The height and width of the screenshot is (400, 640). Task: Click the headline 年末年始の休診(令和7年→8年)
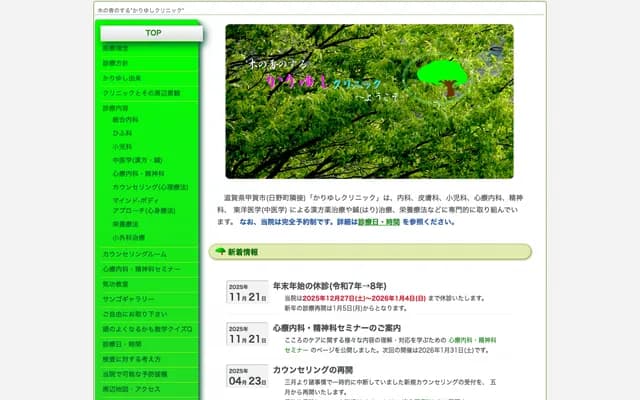click(x=329, y=286)
